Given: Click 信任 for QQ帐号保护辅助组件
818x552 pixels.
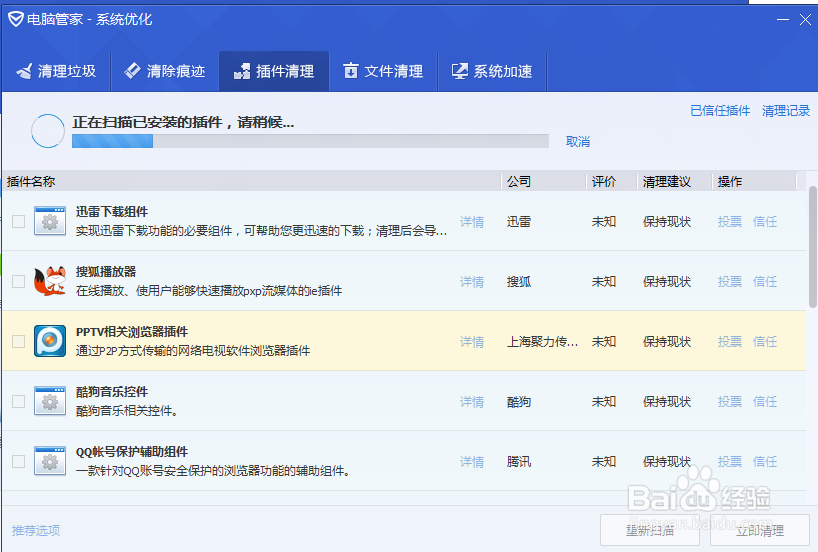Looking at the screenshot, I should point(765,462).
